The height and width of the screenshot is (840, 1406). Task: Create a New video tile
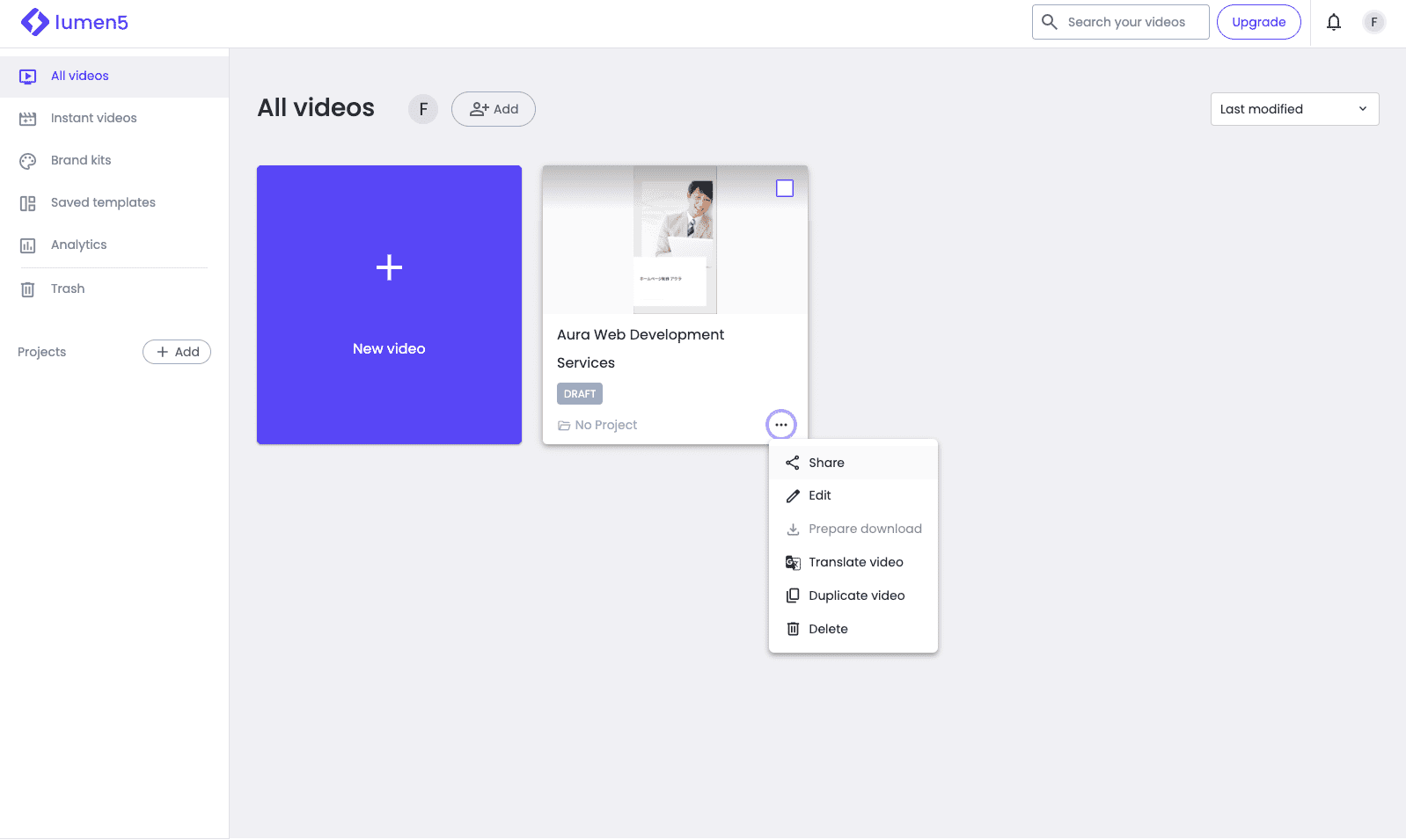(389, 304)
